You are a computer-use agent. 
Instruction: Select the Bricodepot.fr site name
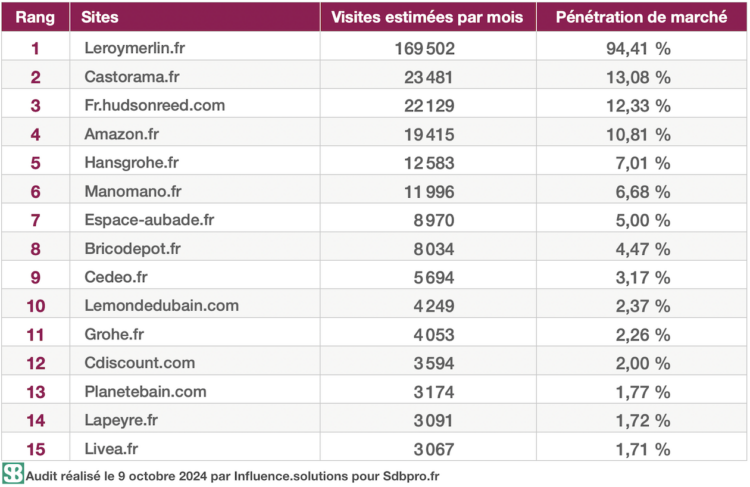(134, 248)
